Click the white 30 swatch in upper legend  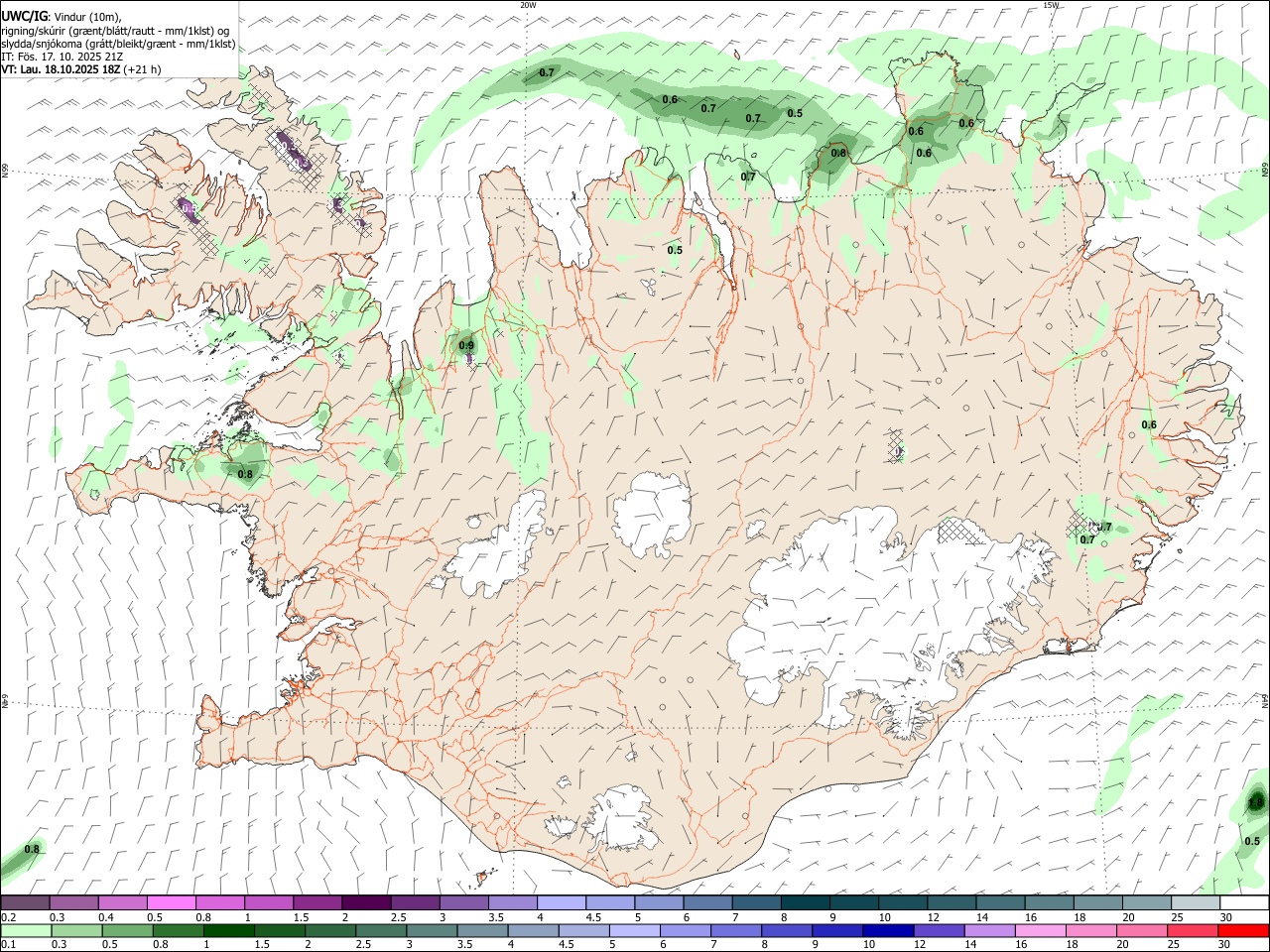pos(1244,902)
